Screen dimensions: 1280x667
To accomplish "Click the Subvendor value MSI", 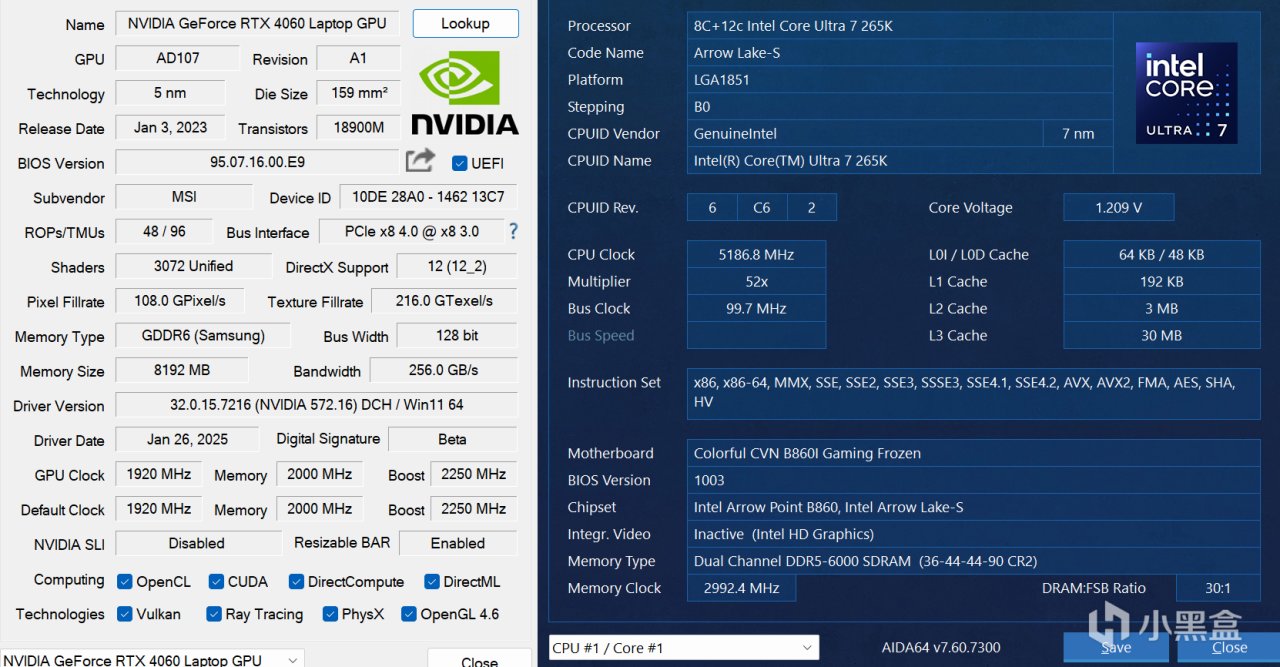I will pos(184,197).
